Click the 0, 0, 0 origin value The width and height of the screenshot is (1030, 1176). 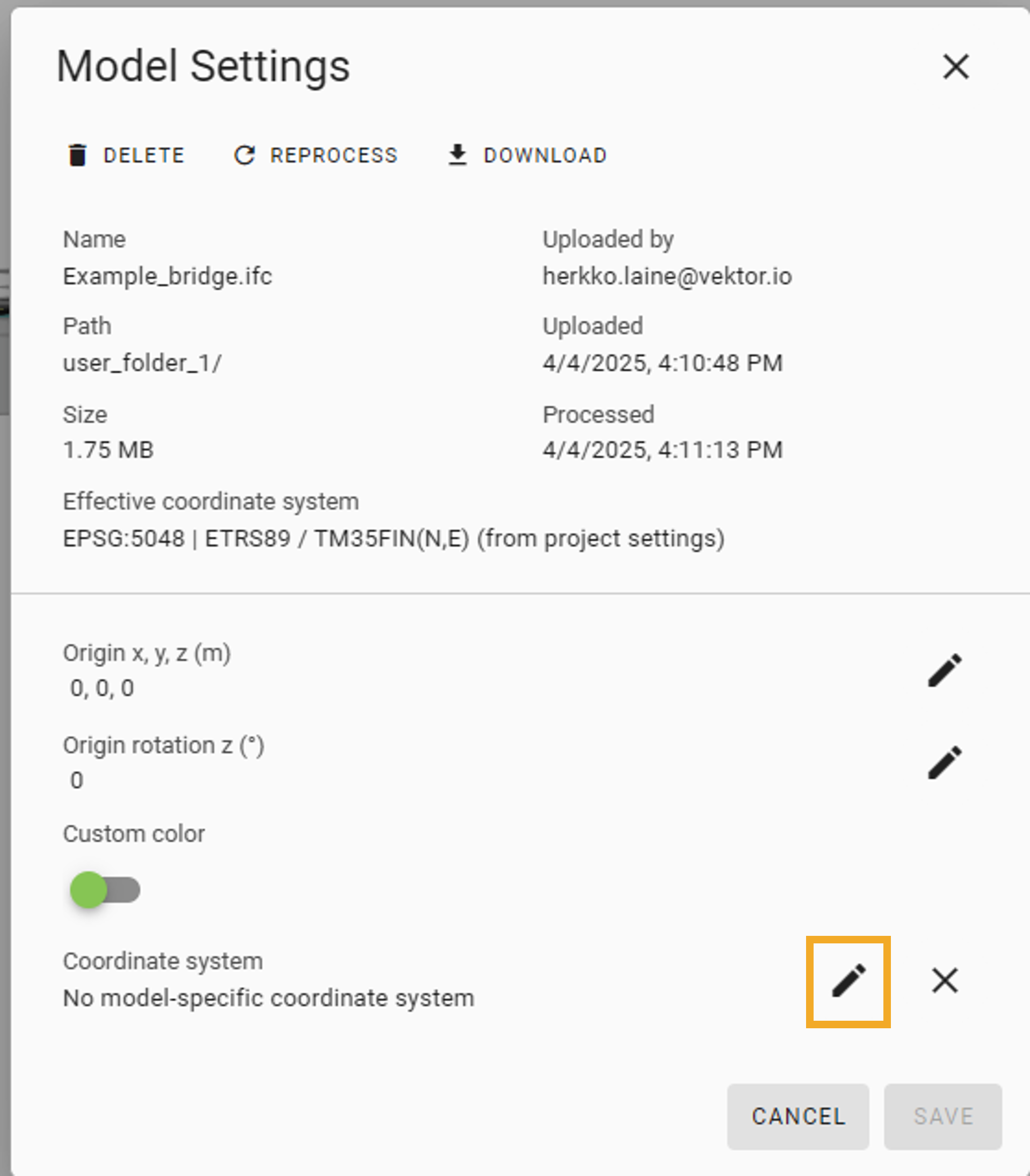click(x=101, y=688)
